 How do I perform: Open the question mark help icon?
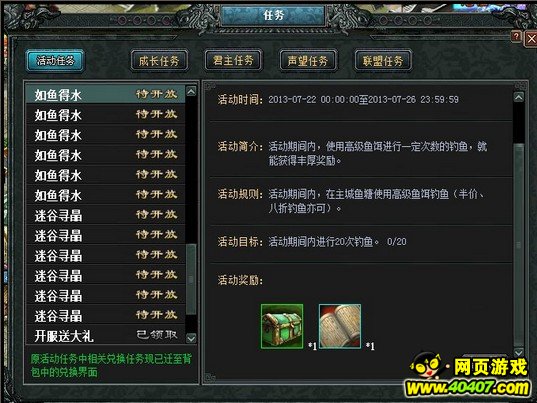516,36
